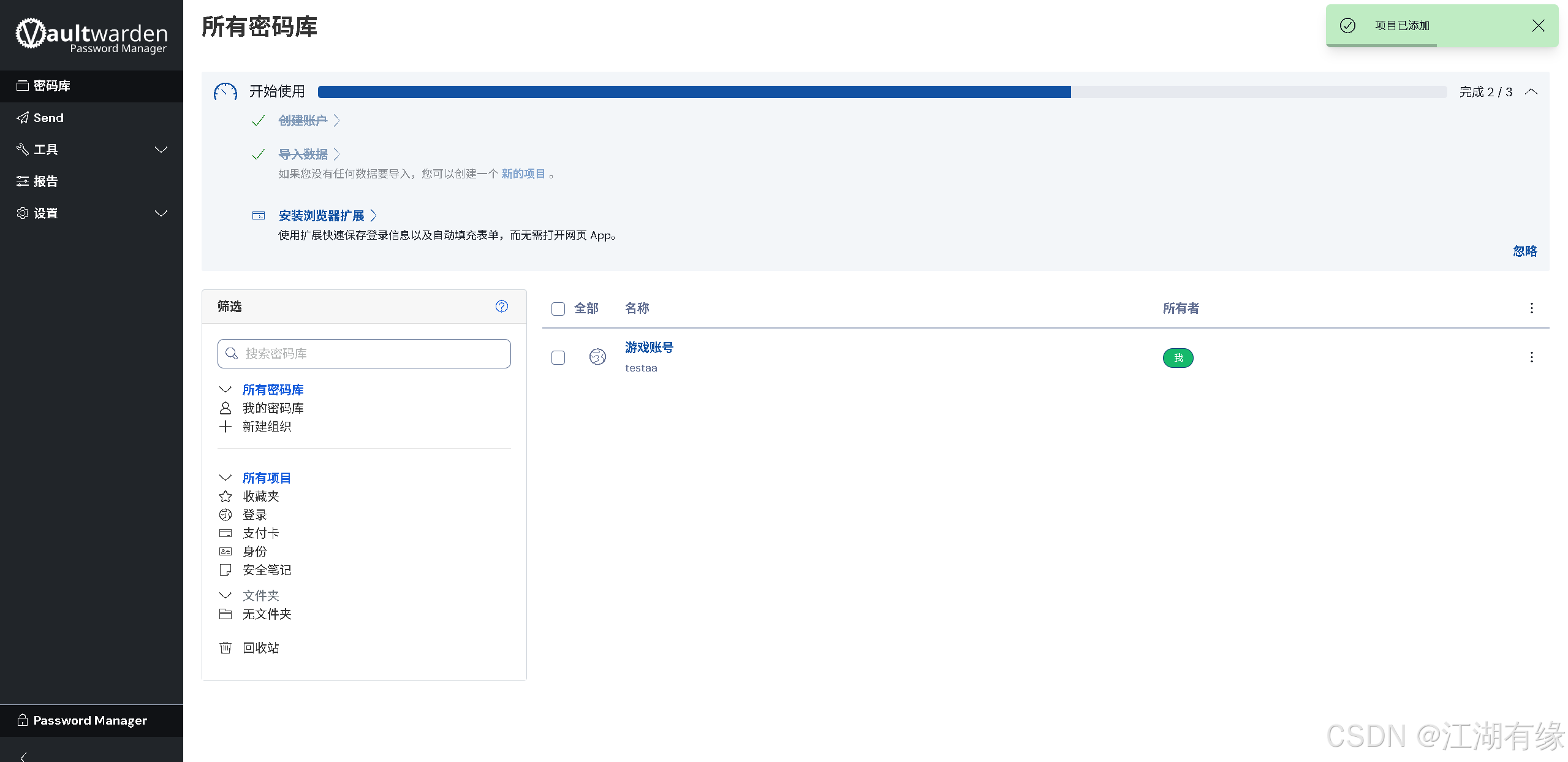
Task: Collapse the 开始使用 onboarding panel
Action: click(x=1531, y=91)
